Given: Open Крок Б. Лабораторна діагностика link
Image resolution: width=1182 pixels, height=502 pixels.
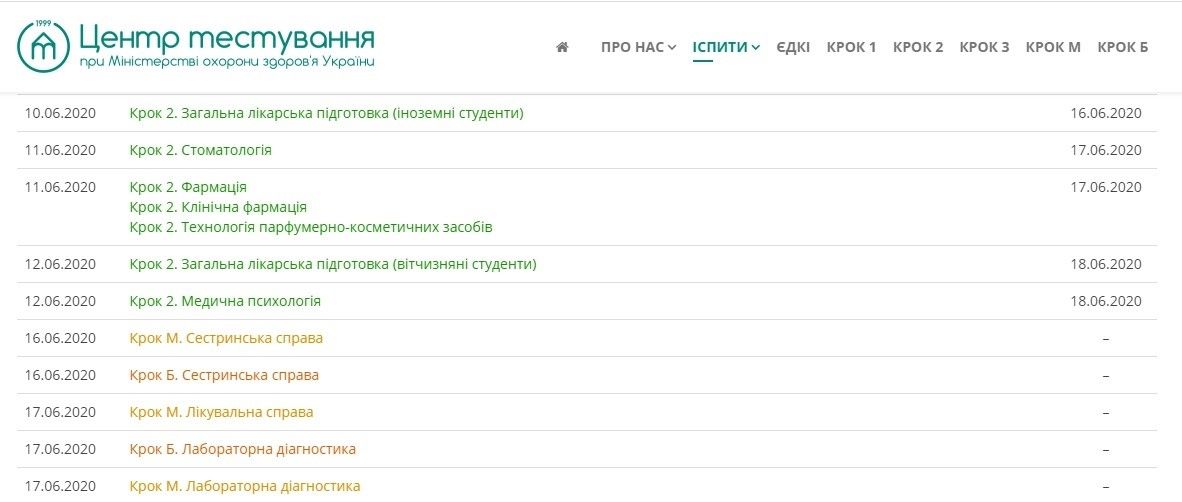Looking at the screenshot, I should tap(242, 449).
